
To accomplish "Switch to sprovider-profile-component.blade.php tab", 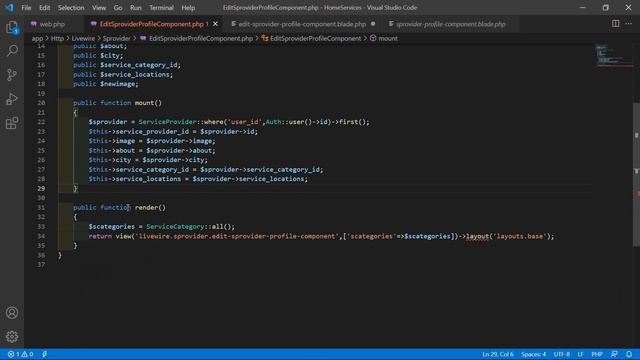I will click(x=451, y=24).
